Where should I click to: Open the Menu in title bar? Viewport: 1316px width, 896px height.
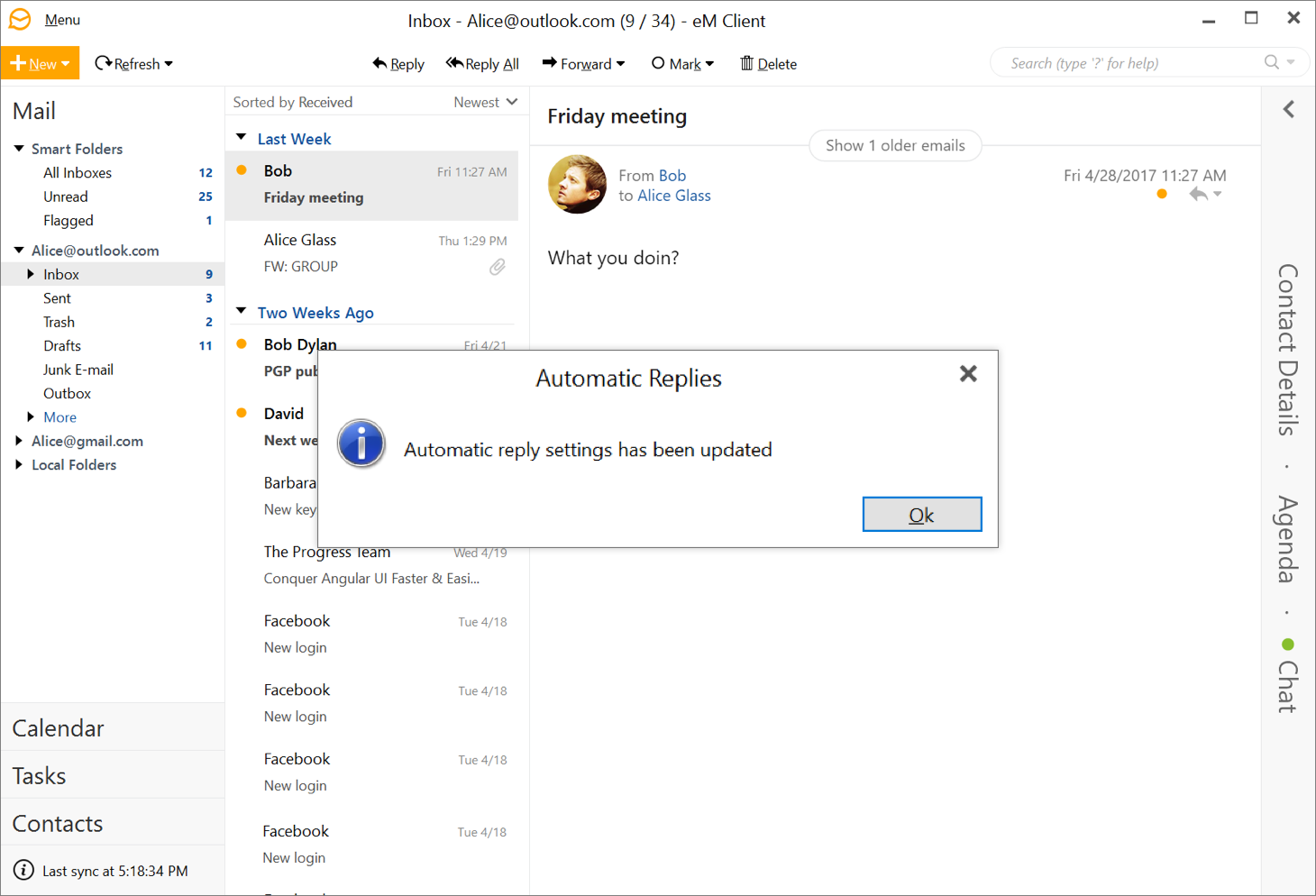click(x=62, y=20)
